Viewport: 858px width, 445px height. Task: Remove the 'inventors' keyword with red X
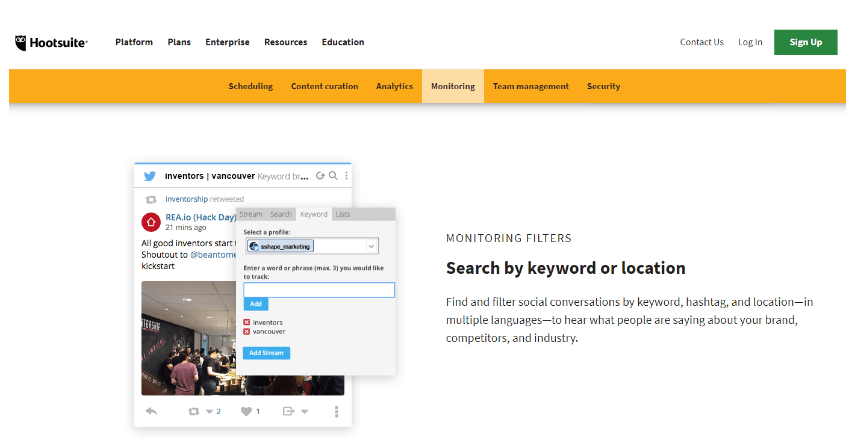click(x=247, y=322)
